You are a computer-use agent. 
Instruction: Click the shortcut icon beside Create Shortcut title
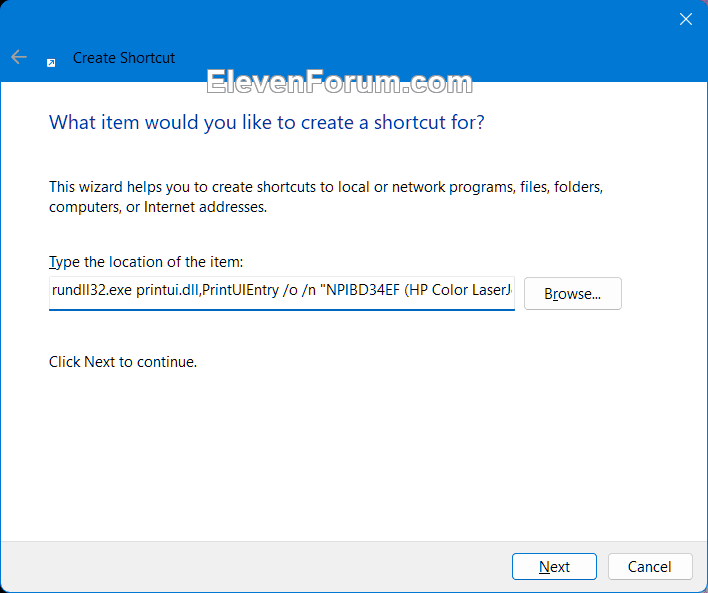51,63
